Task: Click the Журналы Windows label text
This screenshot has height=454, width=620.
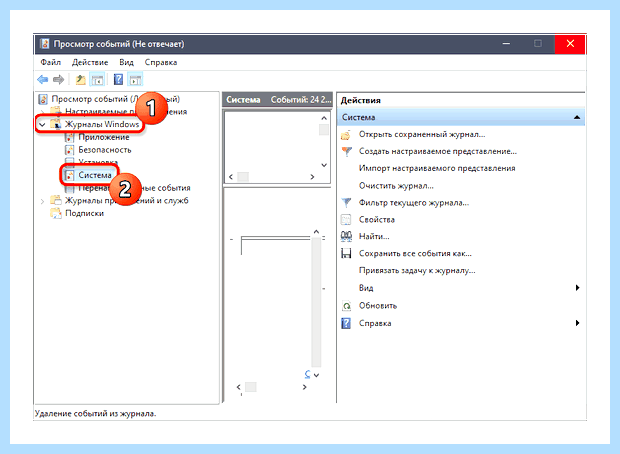Action: pyautogui.click(x=102, y=124)
